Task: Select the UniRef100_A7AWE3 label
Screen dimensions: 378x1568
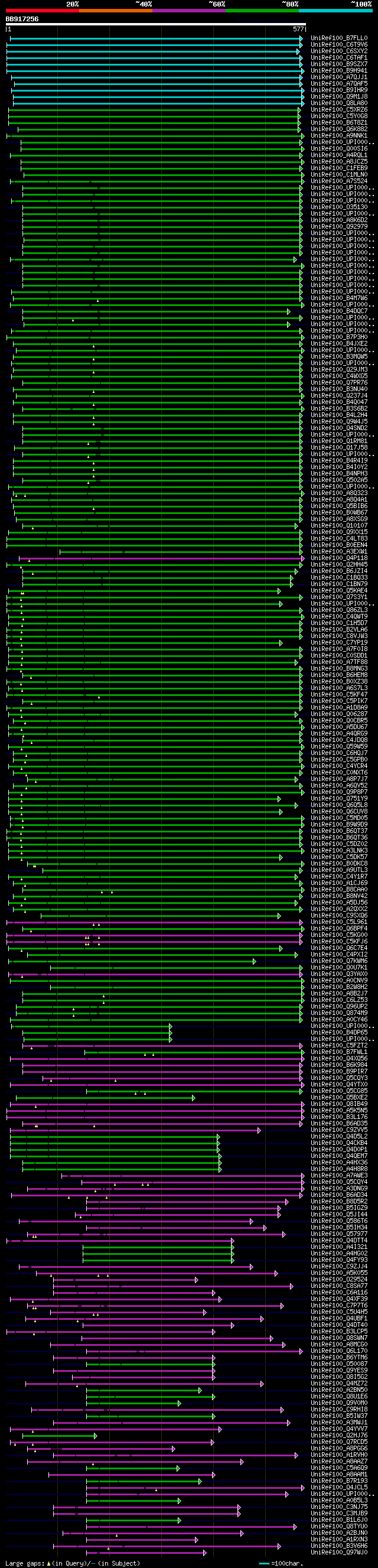Action: (339, 1175)
